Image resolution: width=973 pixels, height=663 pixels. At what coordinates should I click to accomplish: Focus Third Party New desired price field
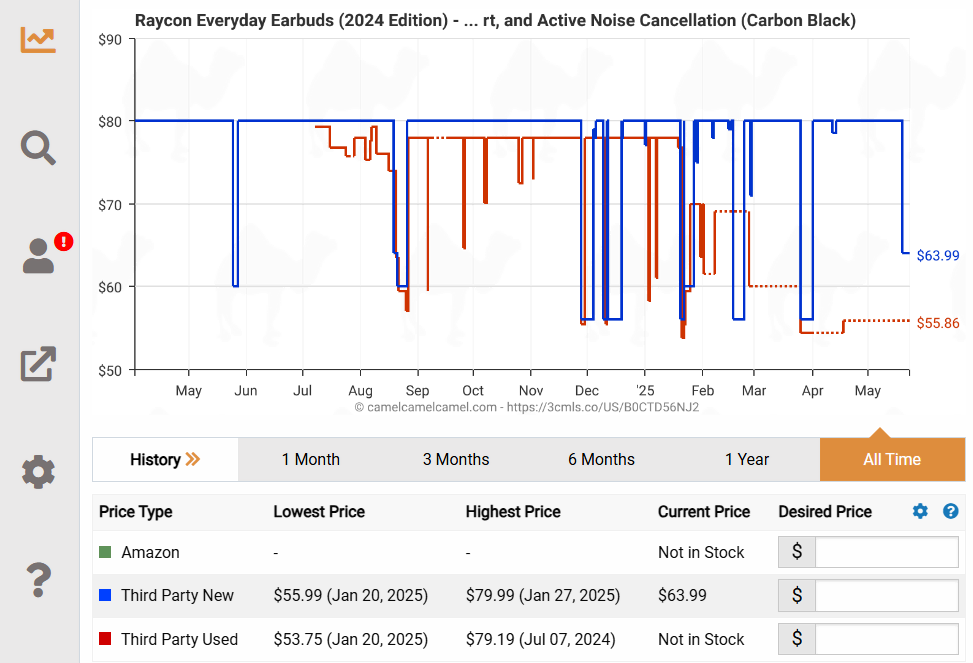[886, 595]
